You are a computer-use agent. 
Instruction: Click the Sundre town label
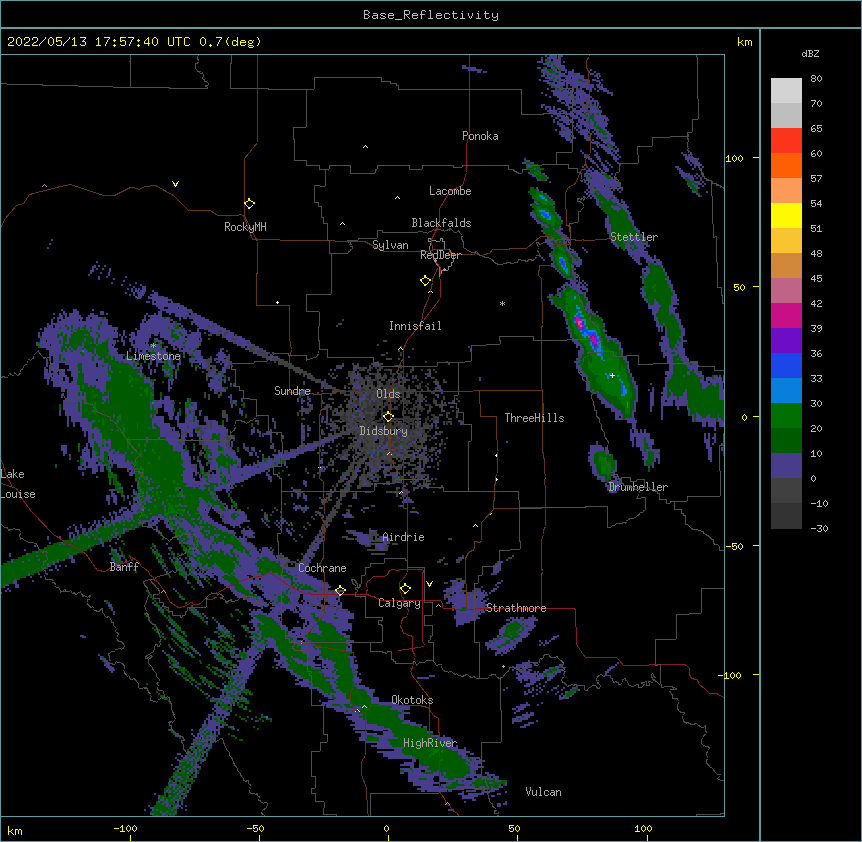coord(292,391)
